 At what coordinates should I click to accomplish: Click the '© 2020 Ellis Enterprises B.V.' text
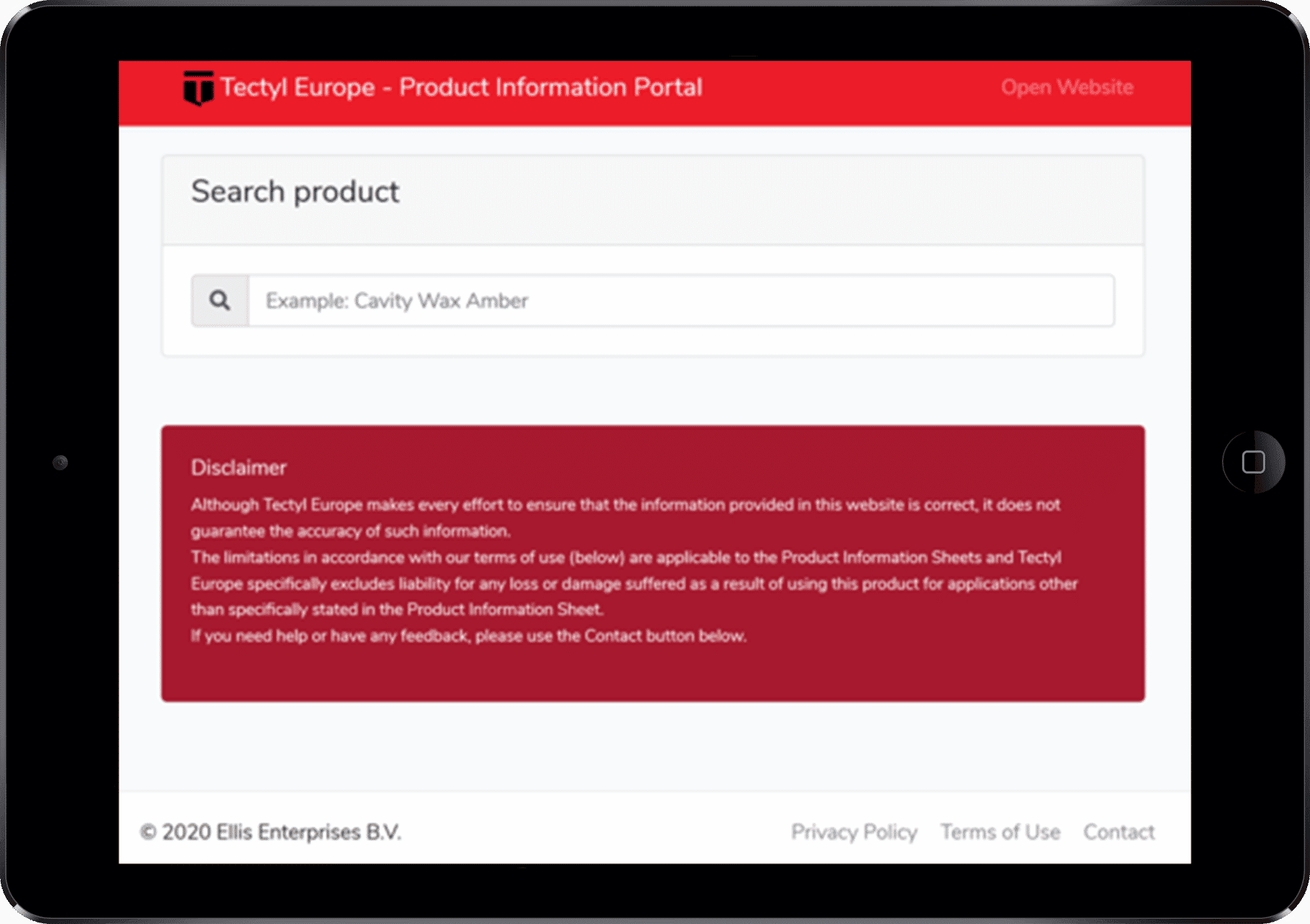pos(271,832)
